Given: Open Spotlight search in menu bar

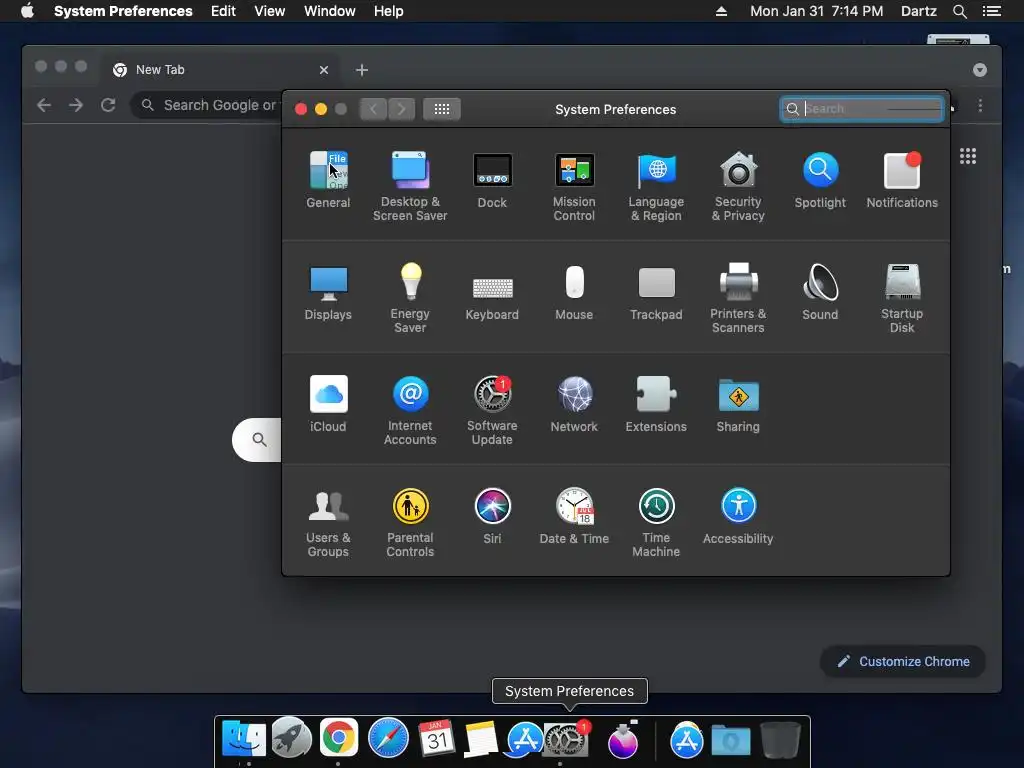Looking at the screenshot, I should [x=959, y=11].
